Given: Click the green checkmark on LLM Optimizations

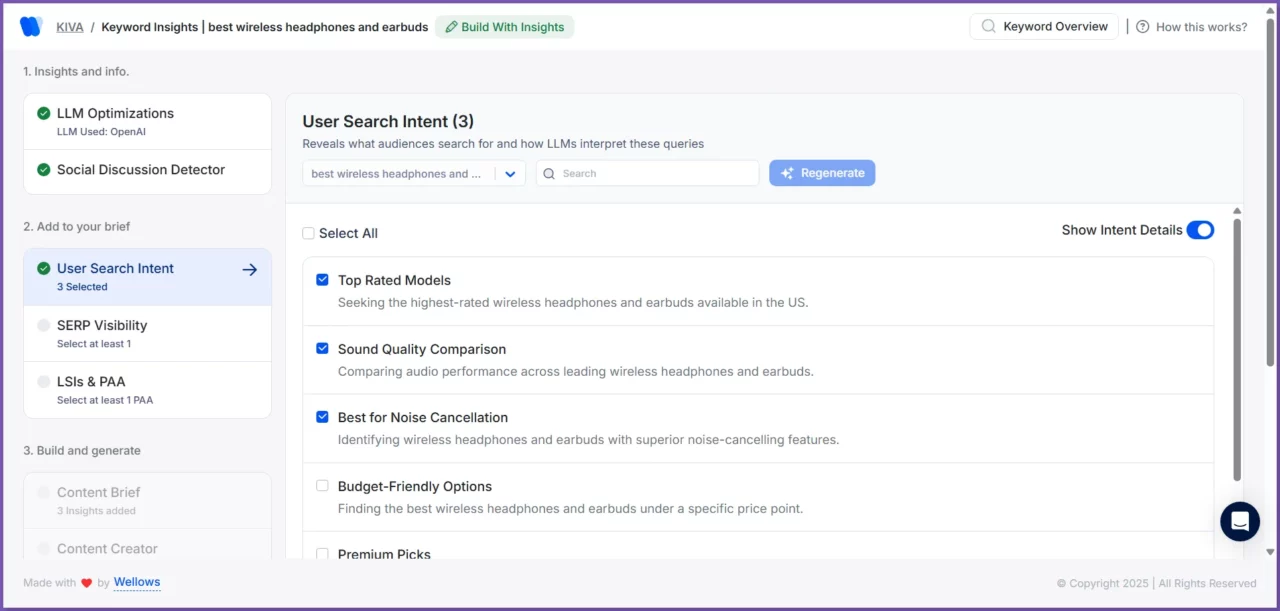Looking at the screenshot, I should [44, 113].
